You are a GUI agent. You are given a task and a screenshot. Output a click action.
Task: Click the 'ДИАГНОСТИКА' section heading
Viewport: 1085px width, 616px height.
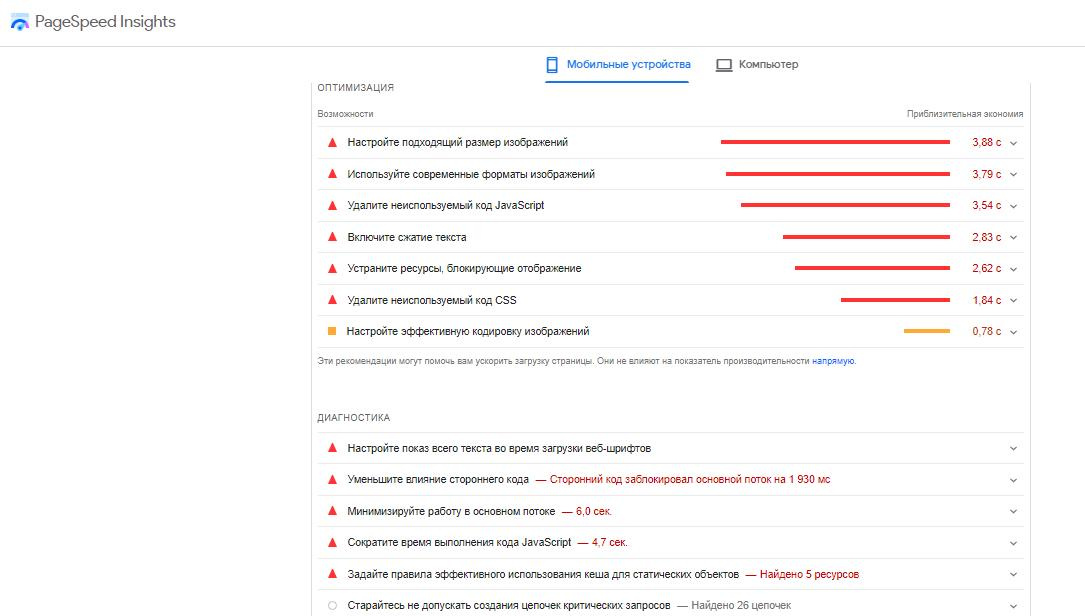354,417
